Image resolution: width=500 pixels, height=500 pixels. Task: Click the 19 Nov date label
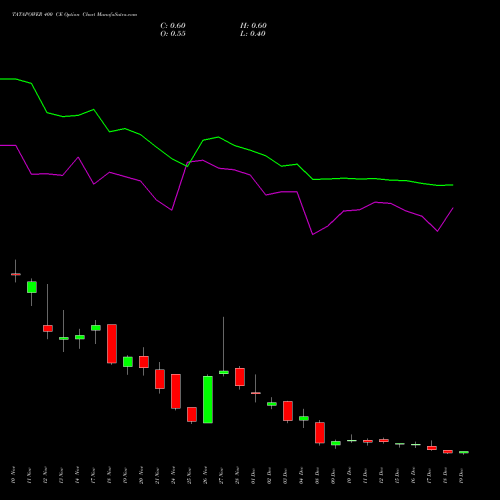[126, 475]
